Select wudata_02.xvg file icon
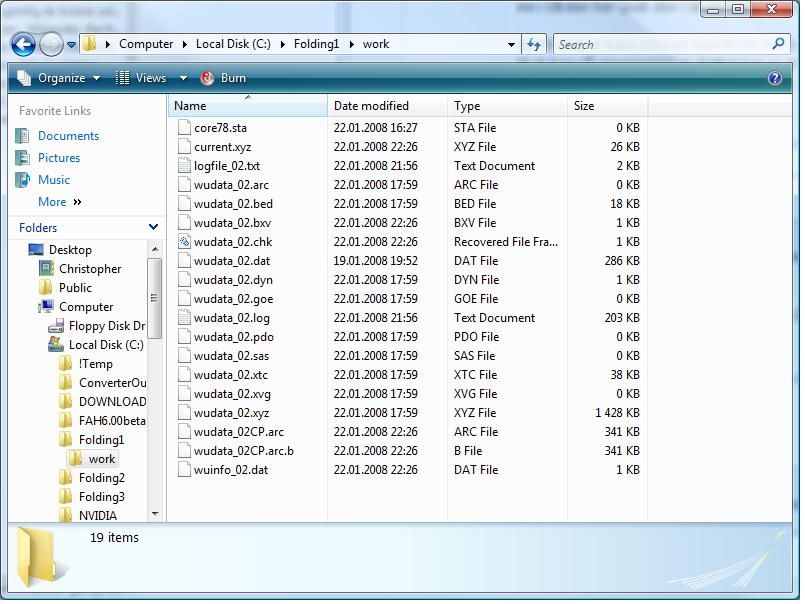The height and width of the screenshot is (604, 805). pyautogui.click(x=184, y=394)
